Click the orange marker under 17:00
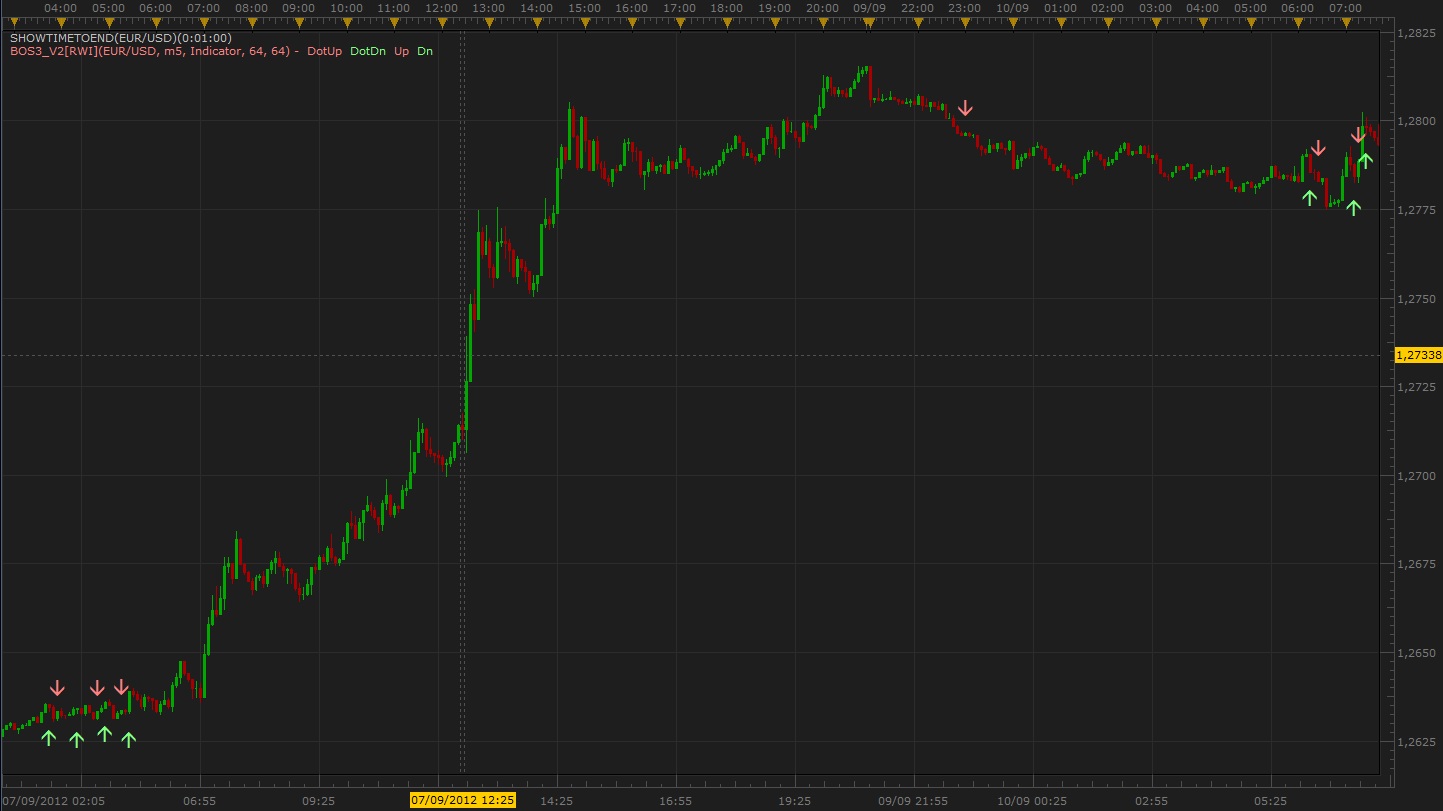 pos(679,21)
